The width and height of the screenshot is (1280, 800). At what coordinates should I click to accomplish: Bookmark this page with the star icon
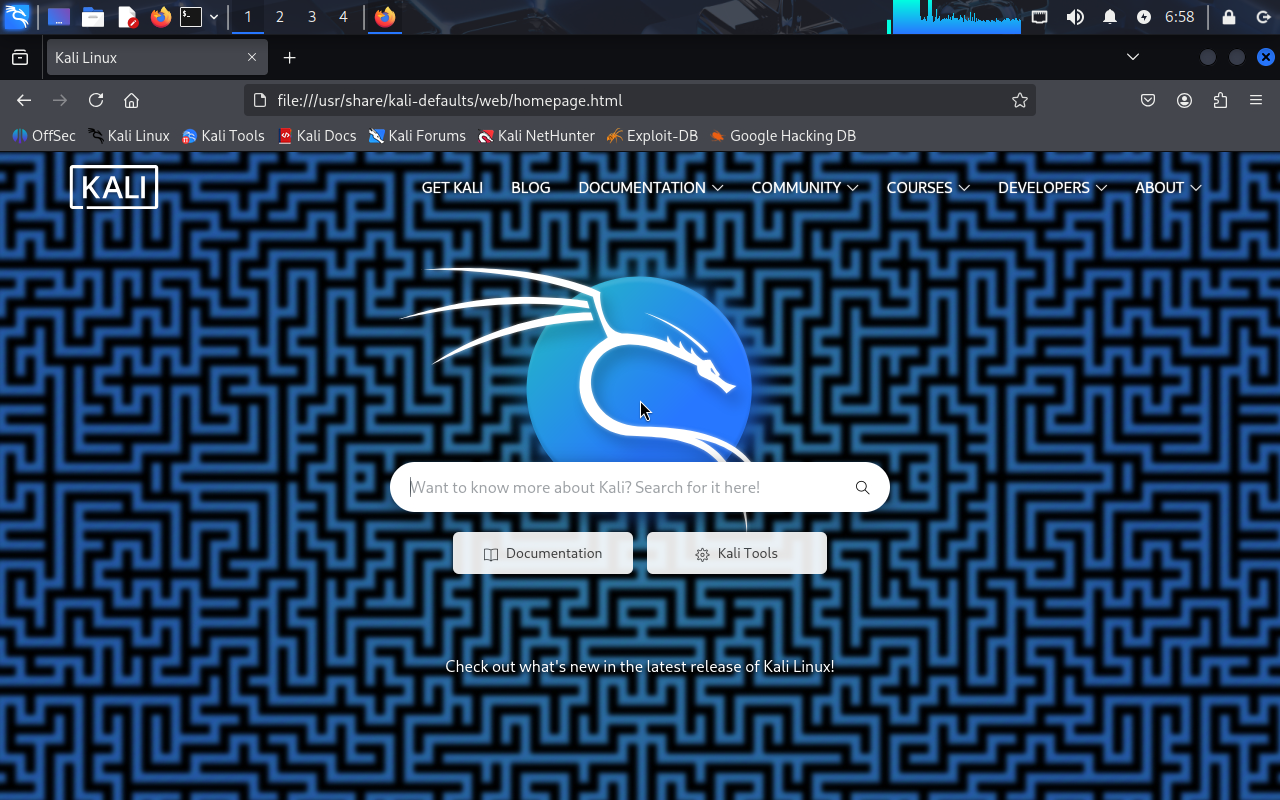coord(1019,100)
